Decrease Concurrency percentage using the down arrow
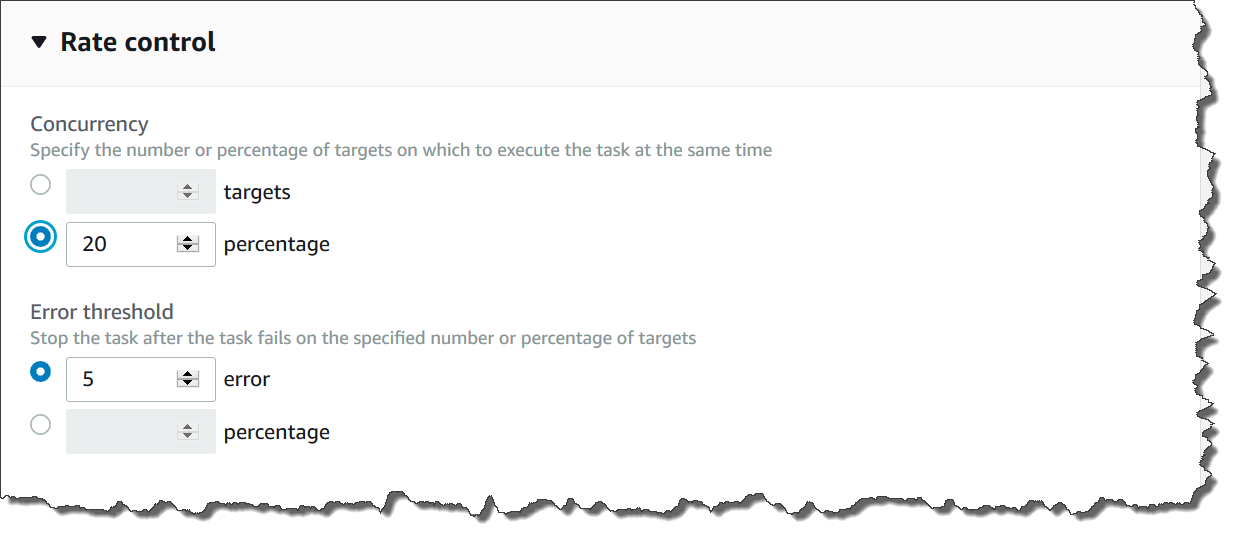Screen dimensions: 1240x539 pyautogui.click(x=187, y=249)
